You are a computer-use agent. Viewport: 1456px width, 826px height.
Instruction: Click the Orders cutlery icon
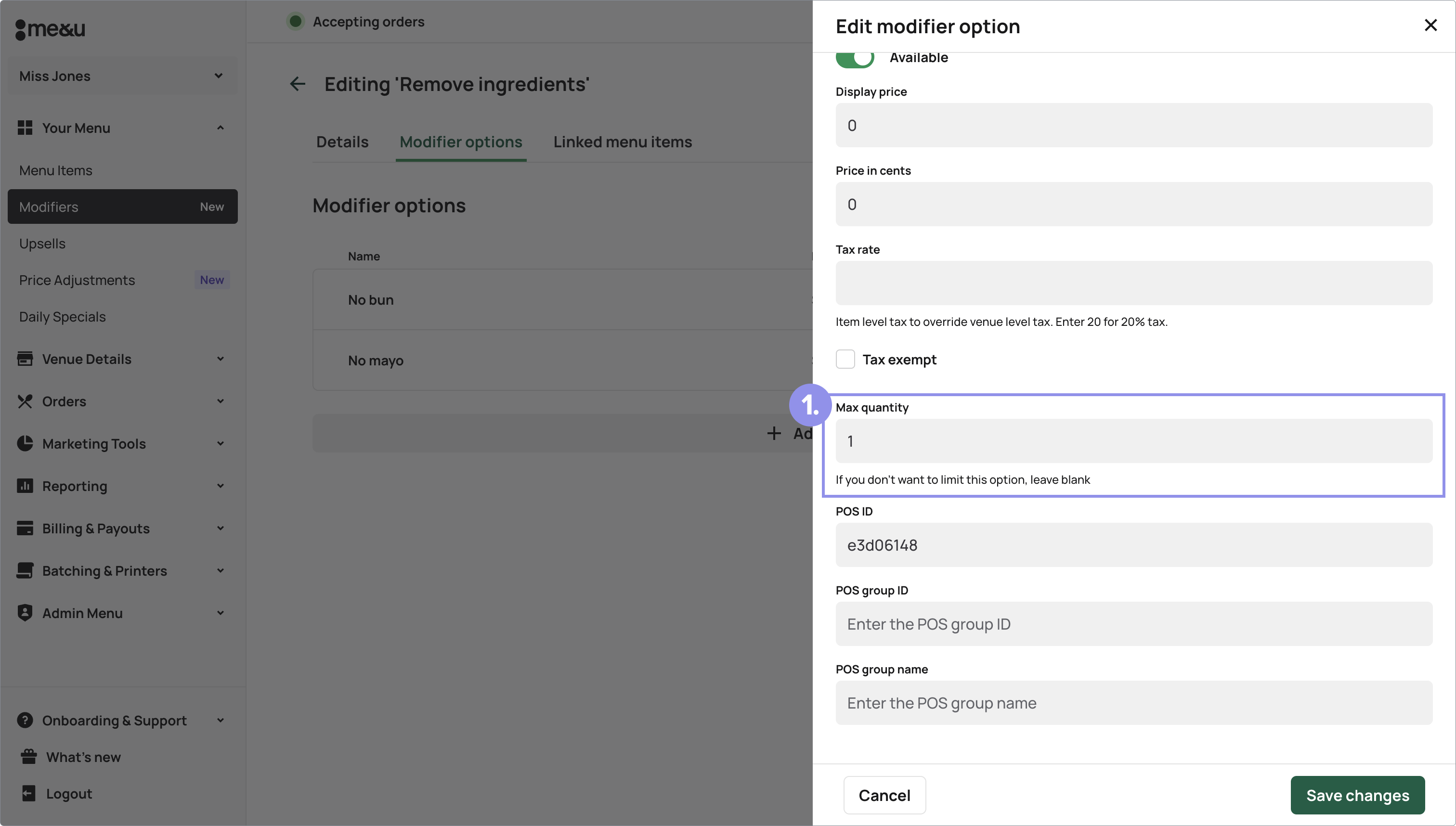point(25,401)
